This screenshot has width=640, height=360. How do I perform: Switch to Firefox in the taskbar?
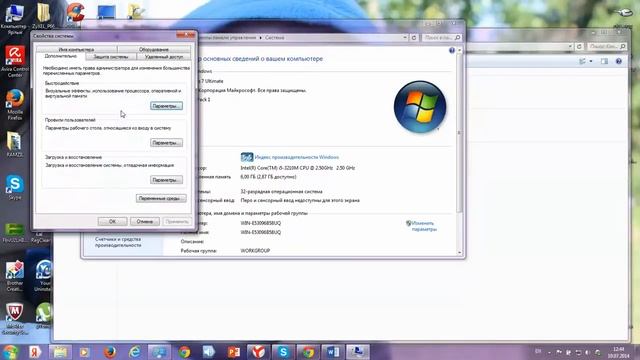(109, 352)
